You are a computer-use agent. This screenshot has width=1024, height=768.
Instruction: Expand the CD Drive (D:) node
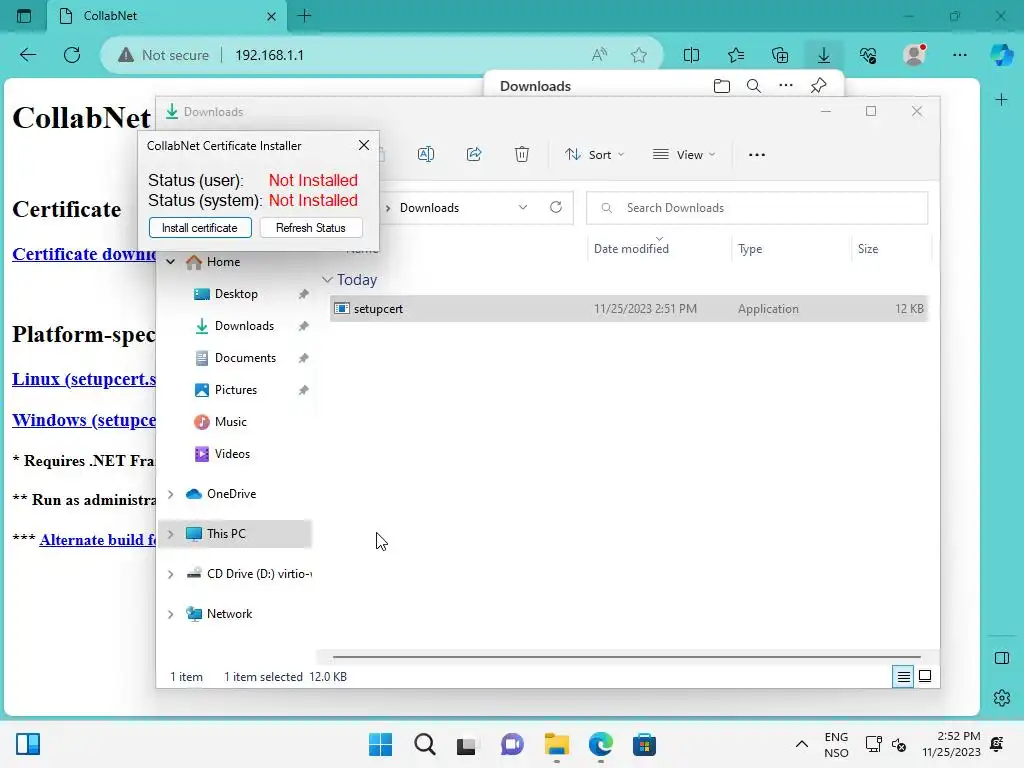pyautogui.click(x=170, y=574)
